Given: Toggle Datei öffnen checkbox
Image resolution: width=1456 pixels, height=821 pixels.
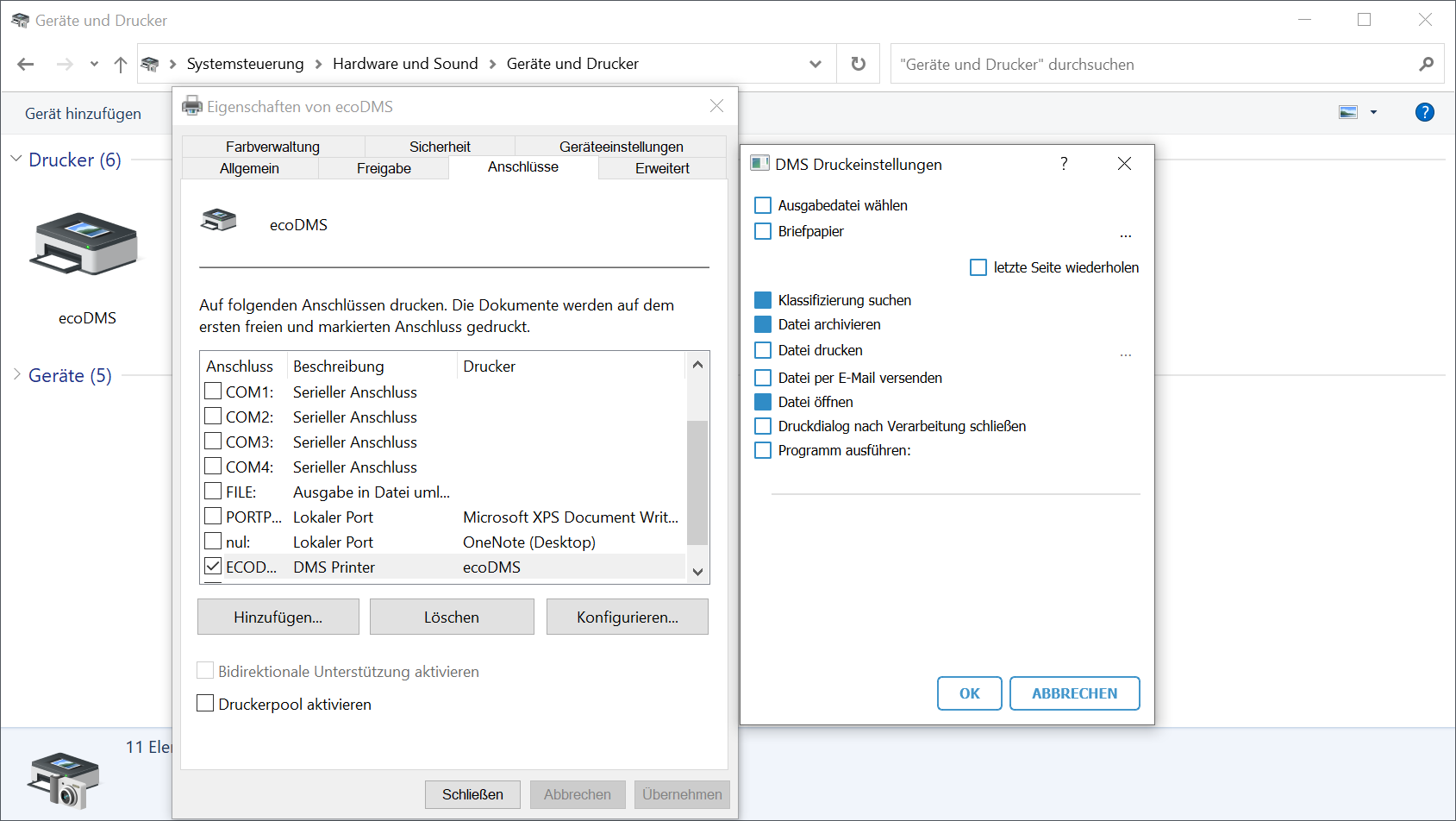Looking at the screenshot, I should [763, 402].
